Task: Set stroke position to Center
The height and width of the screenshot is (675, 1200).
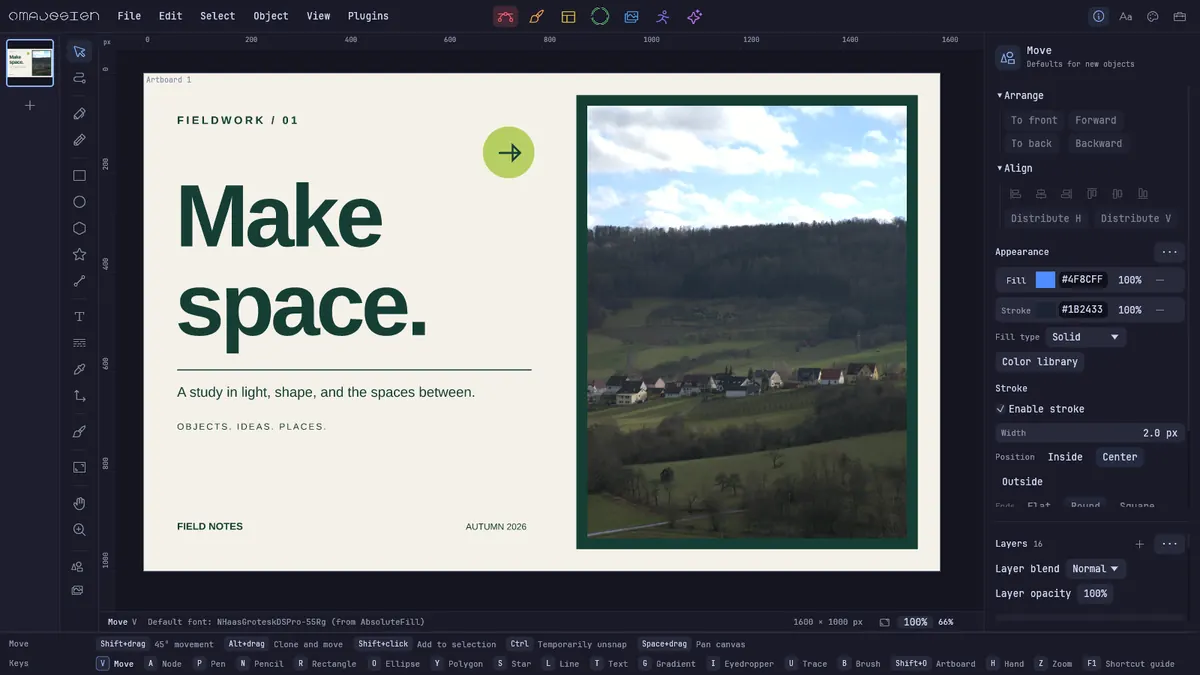Action: 1119,457
